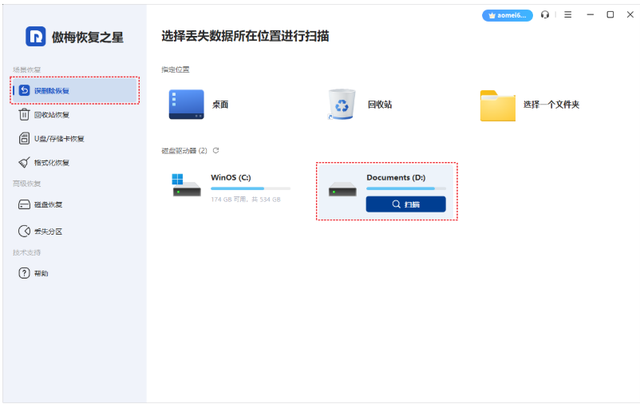Click the WinOS (C:) usage bar
The width and height of the screenshot is (640, 404).
[x=251, y=189]
